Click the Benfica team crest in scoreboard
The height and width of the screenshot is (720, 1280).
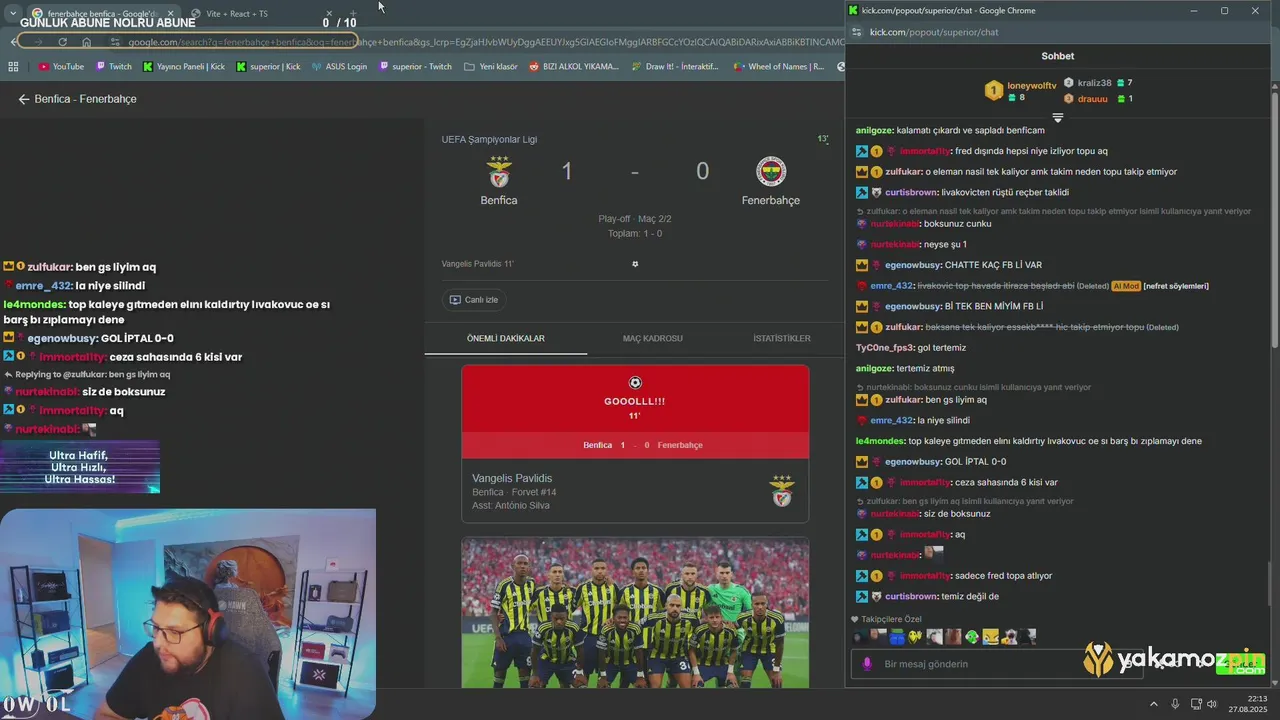[499, 172]
